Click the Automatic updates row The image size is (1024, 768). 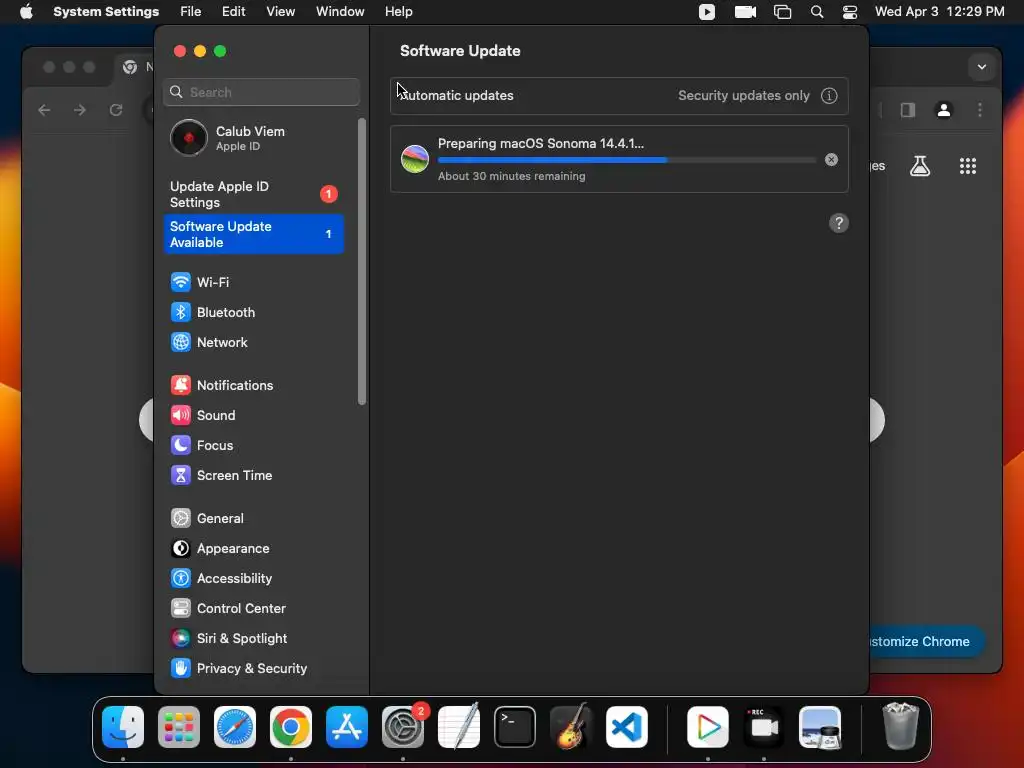tap(619, 95)
